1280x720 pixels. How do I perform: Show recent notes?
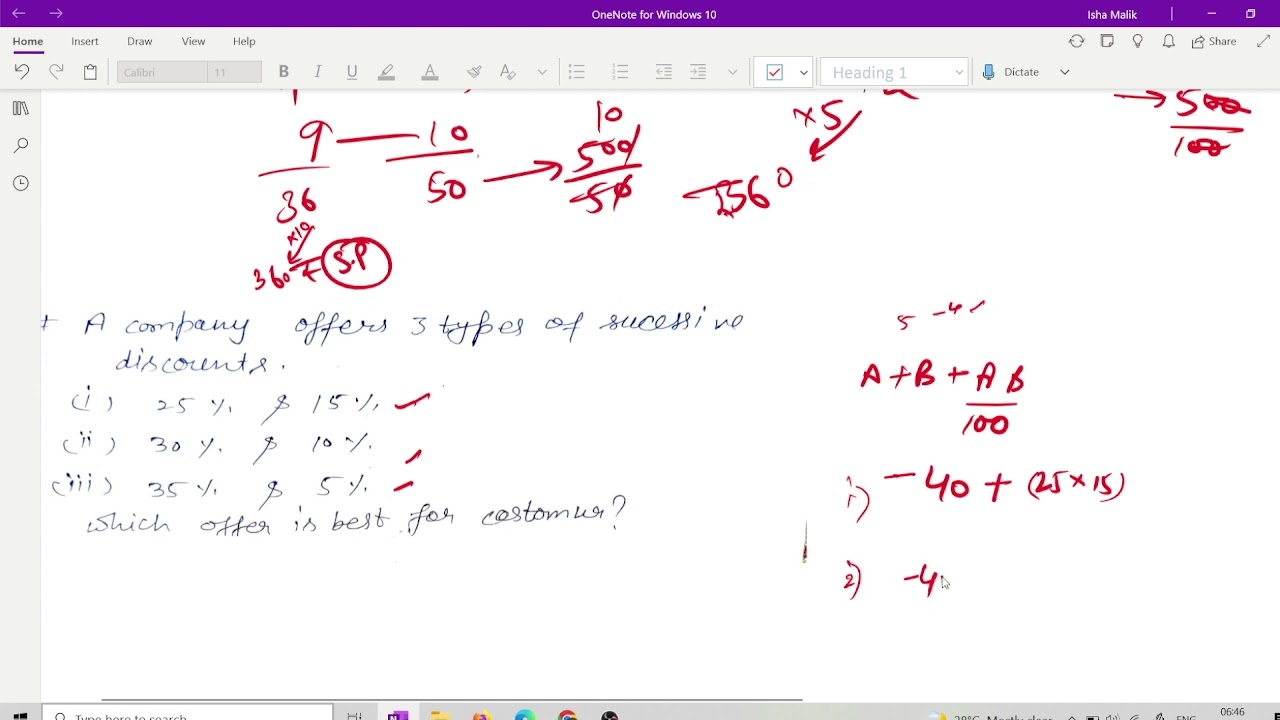(x=21, y=183)
